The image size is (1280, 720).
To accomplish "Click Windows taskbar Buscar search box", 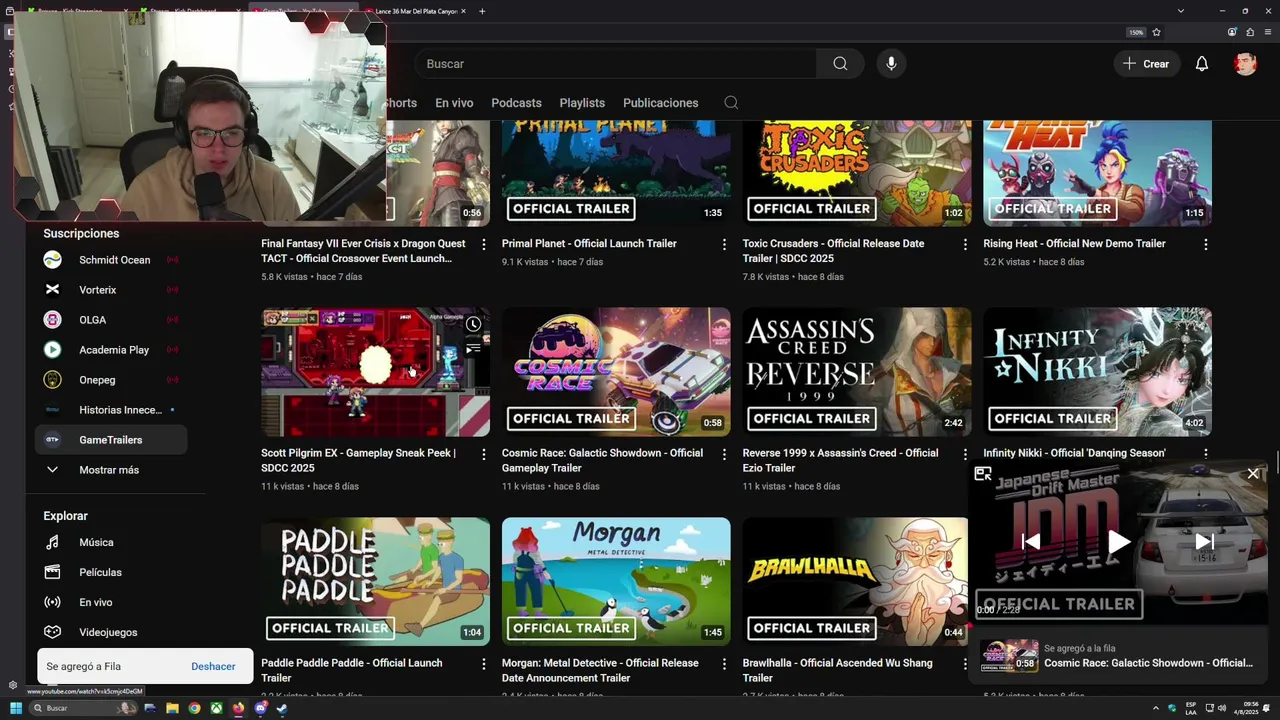I will click(84, 708).
